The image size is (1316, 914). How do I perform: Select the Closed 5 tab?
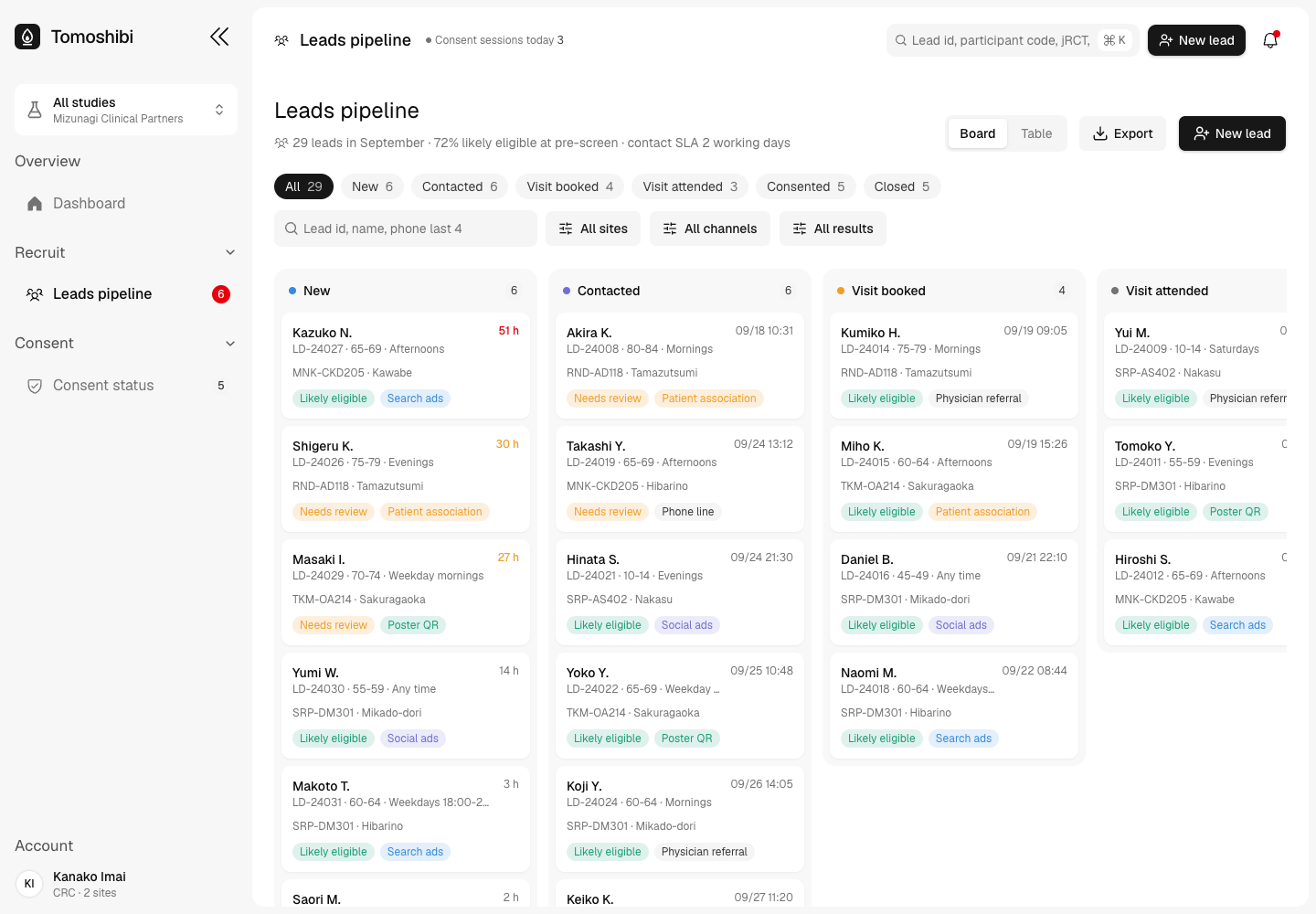click(x=902, y=186)
